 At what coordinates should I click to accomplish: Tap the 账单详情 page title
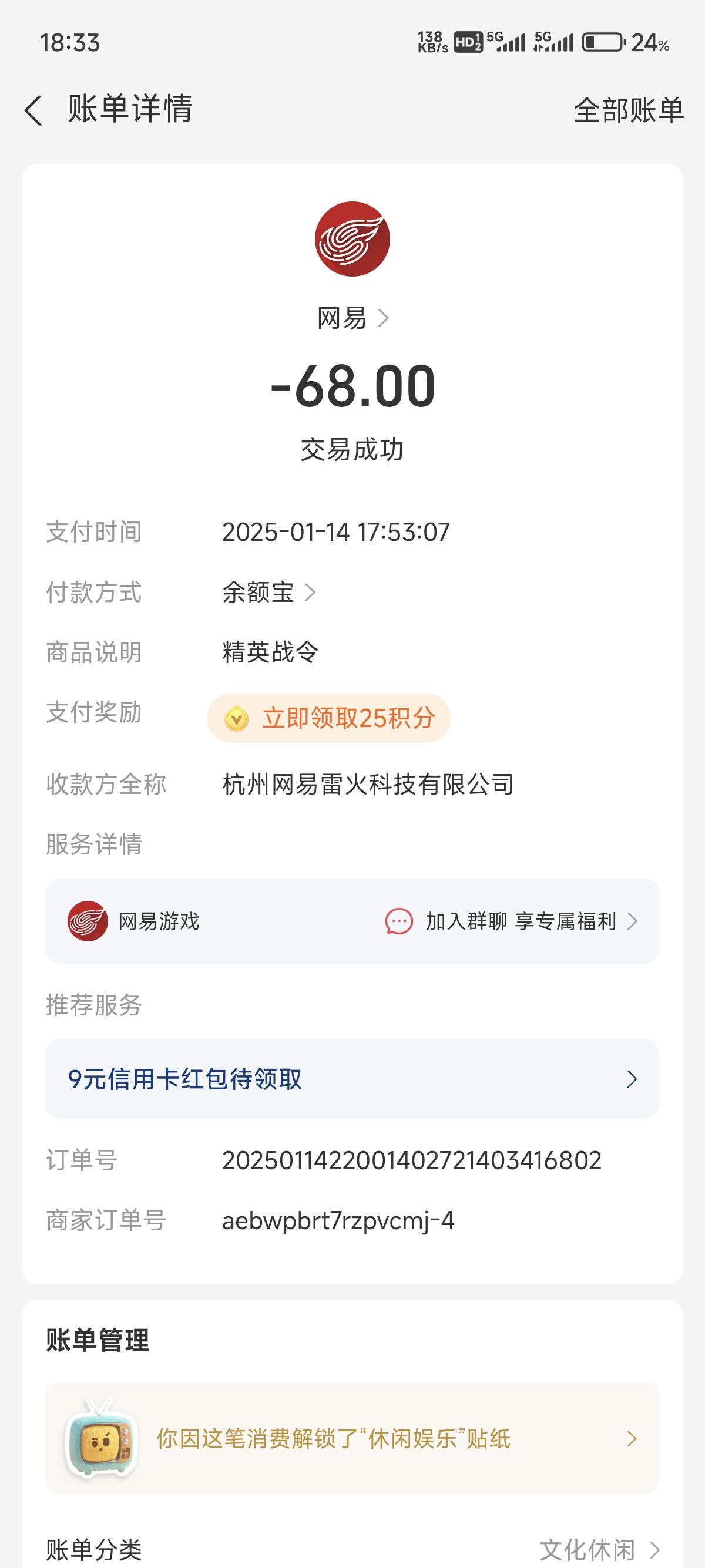coord(130,110)
